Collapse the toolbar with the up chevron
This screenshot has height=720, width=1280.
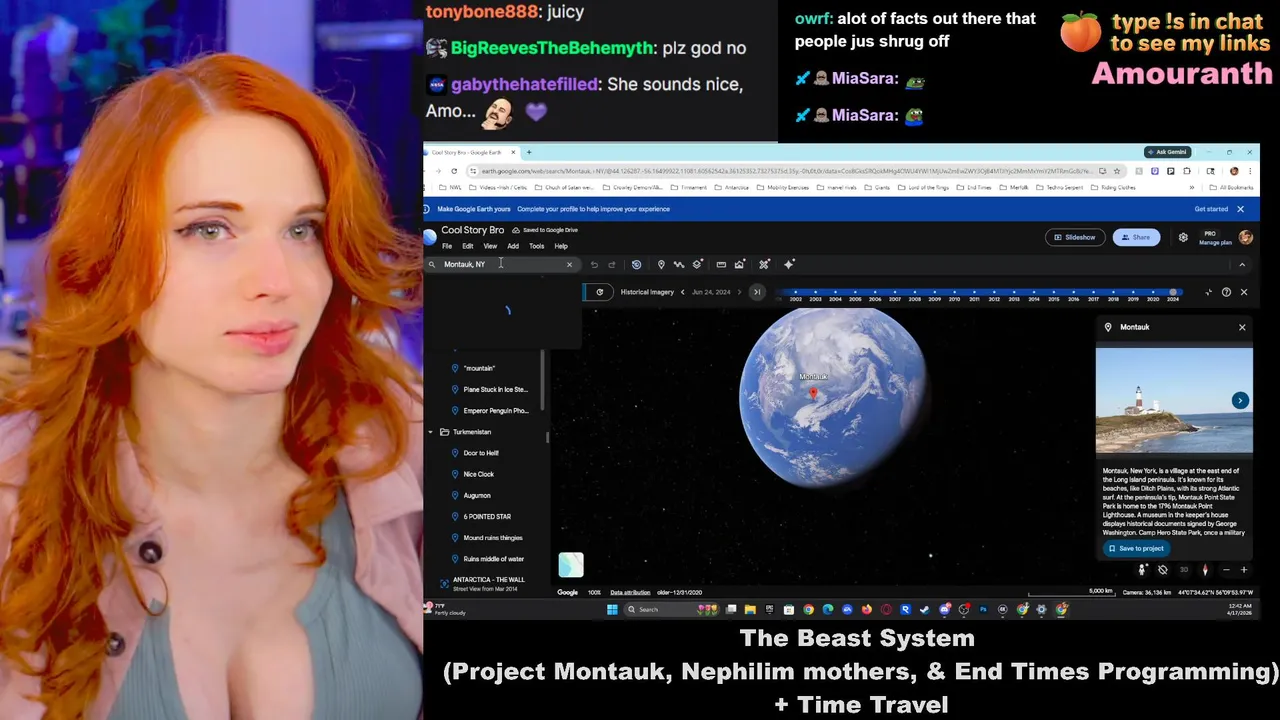tap(1242, 264)
